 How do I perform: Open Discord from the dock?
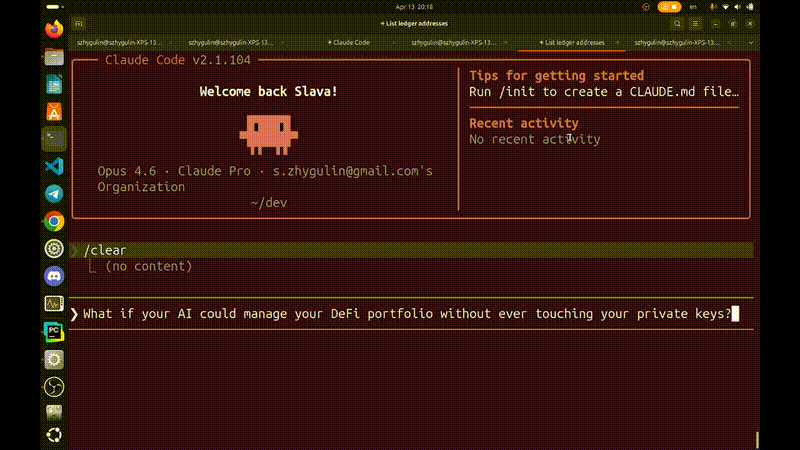[x=54, y=276]
